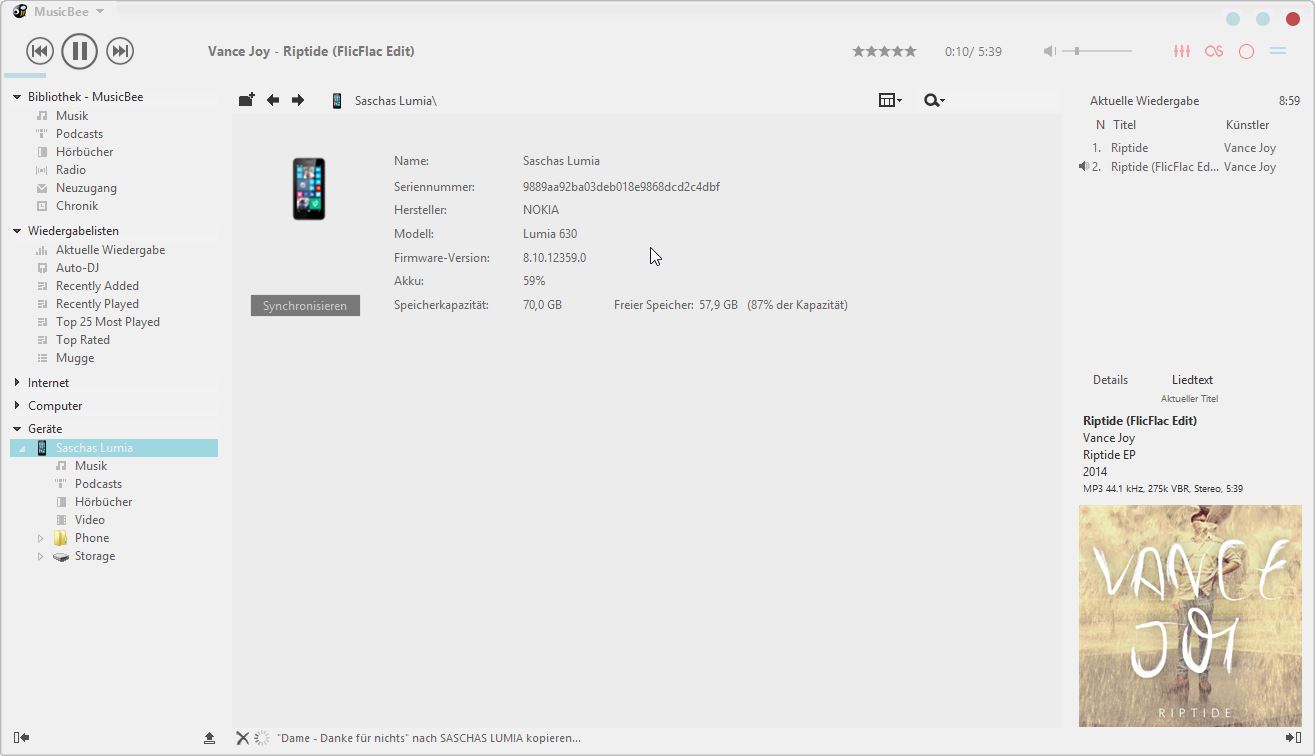Click the Podcasts icon under Bibliothek
This screenshot has width=1315, height=756.
tap(42, 134)
